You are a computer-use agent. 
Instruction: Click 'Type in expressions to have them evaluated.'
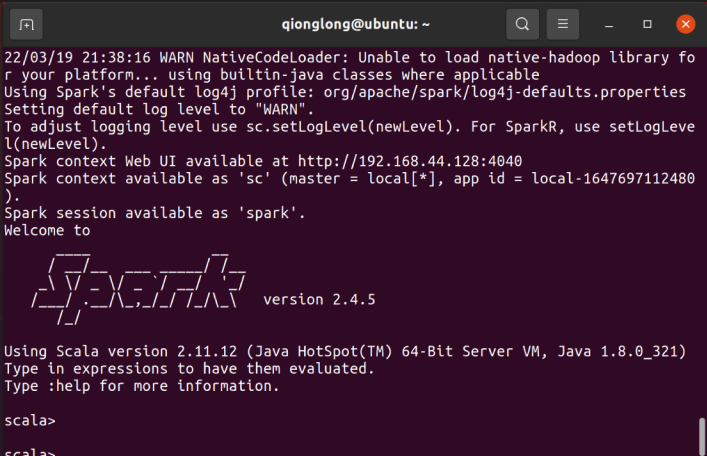coord(189,369)
